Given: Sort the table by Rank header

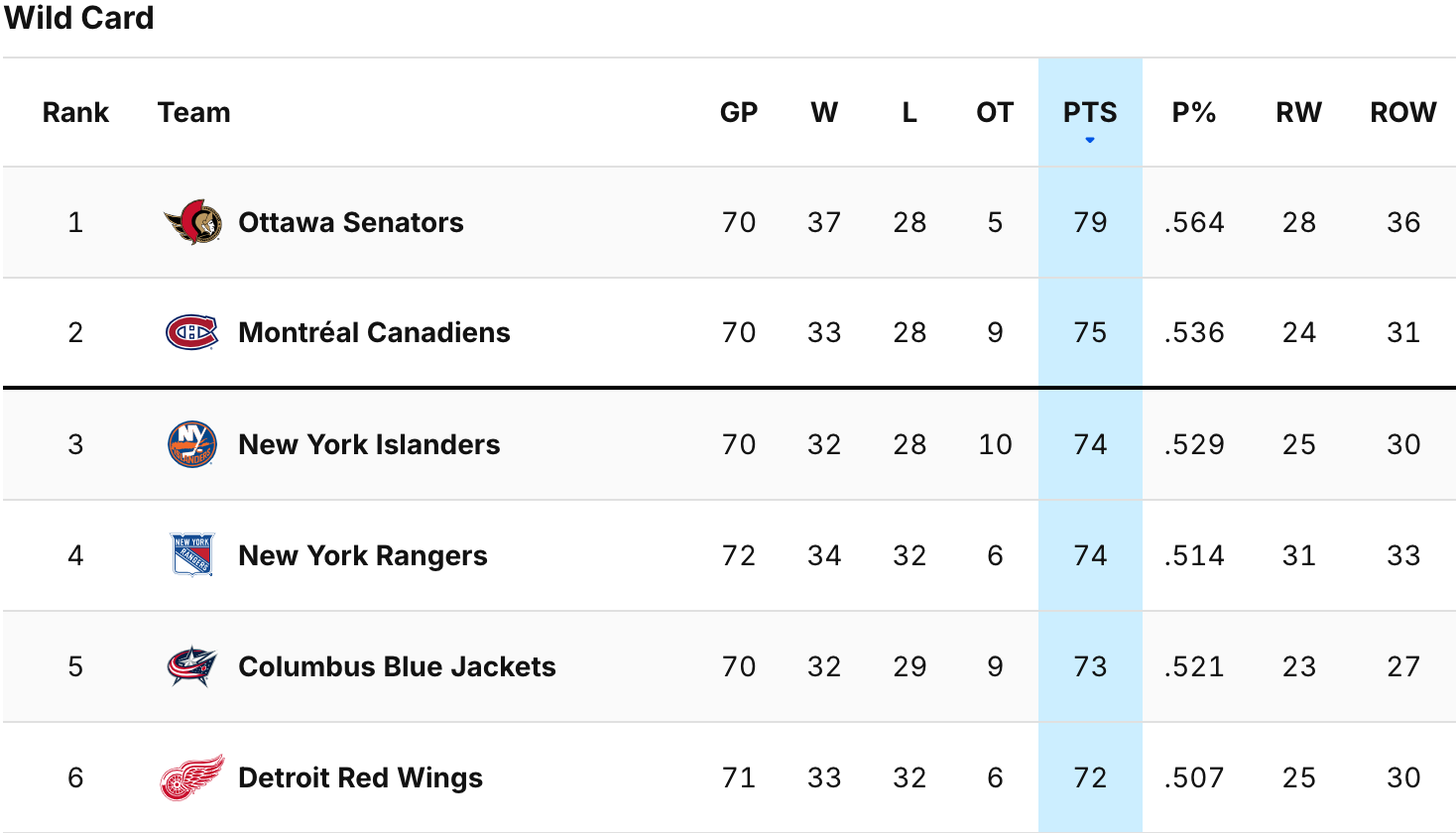Looking at the screenshot, I should [75, 113].
